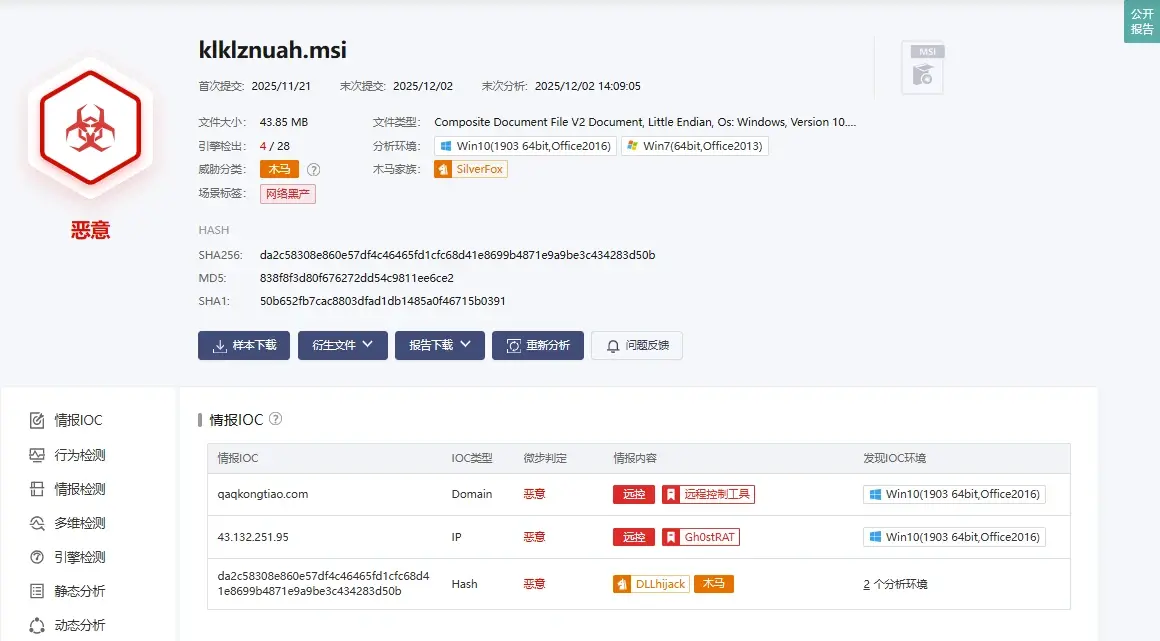This screenshot has width=1160, height=641.
Task: Click the Windows 7 logo in Win7 environment tab
Action: pyautogui.click(x=633, y=146)
